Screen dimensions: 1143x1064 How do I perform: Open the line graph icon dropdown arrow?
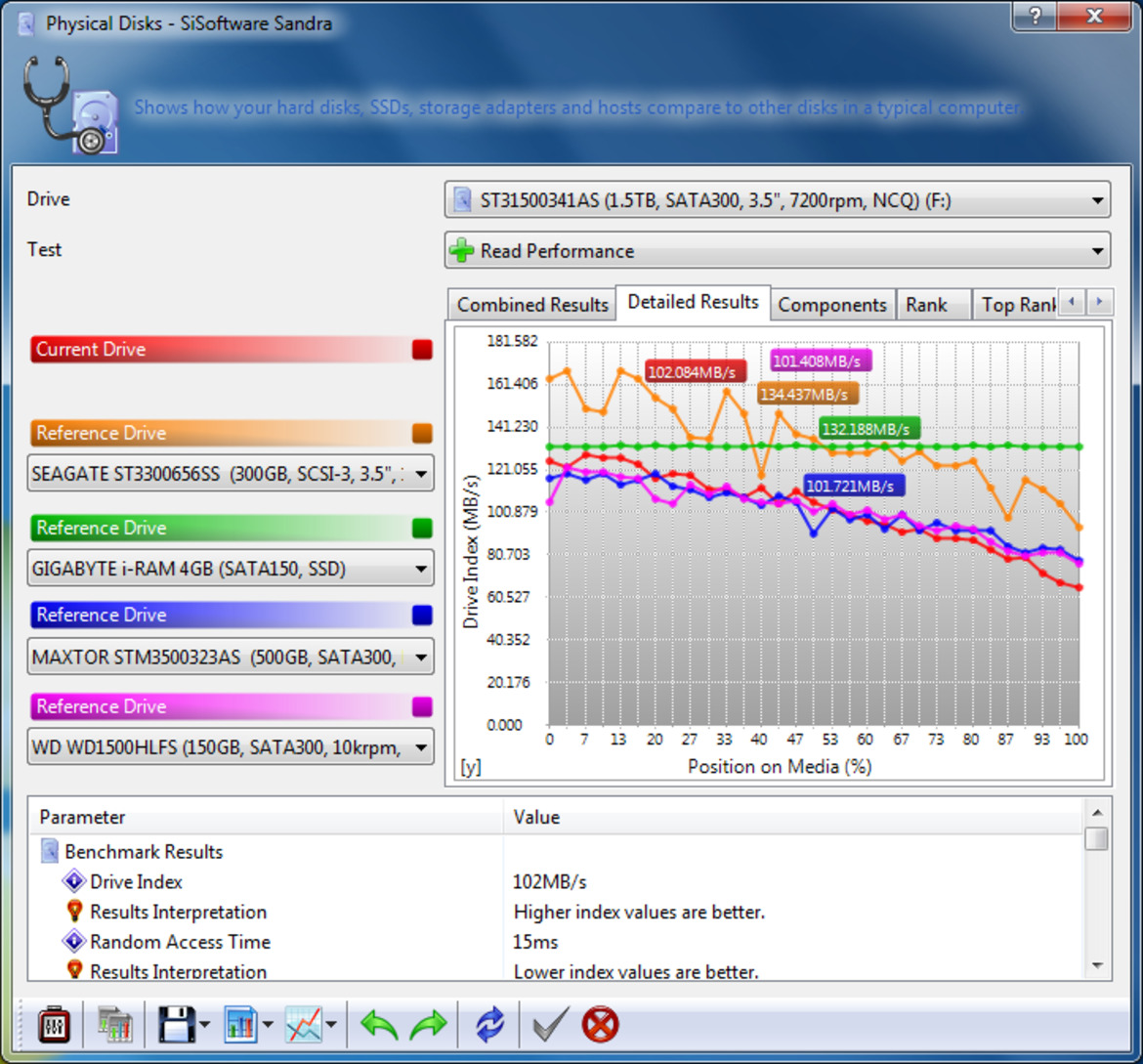(x=332, y=1025)
